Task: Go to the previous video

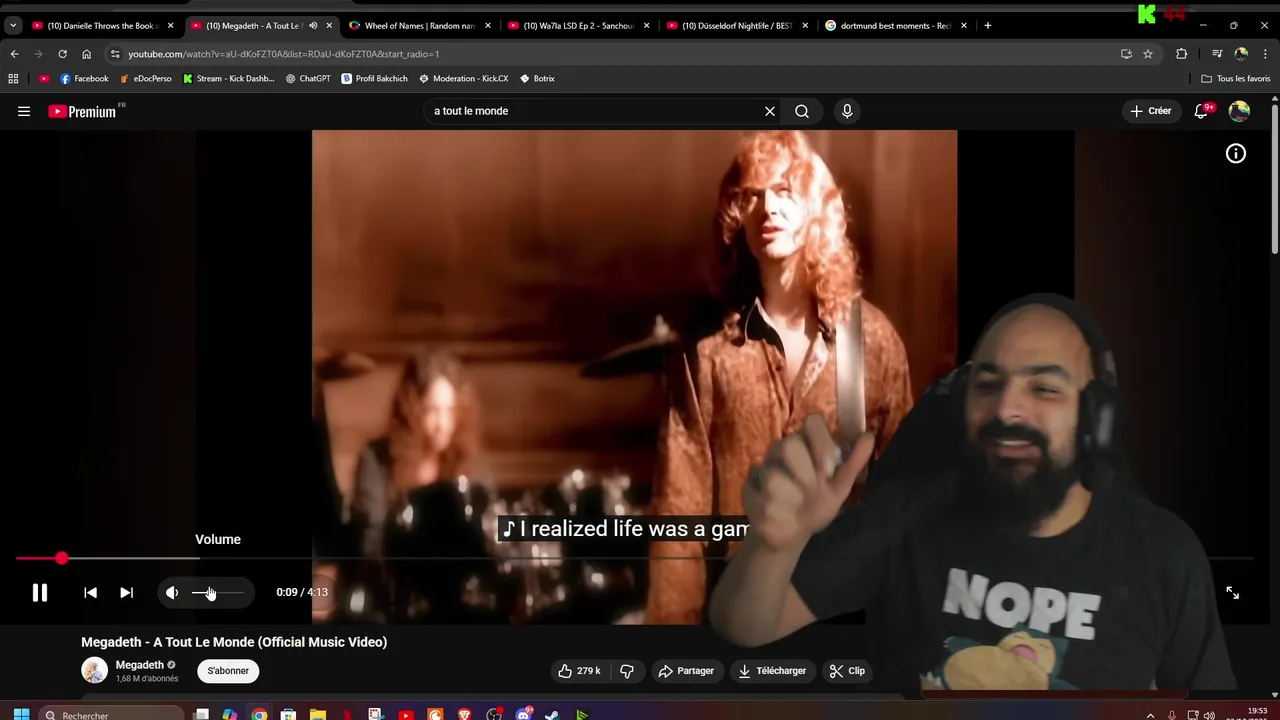Action: (90, 593)
